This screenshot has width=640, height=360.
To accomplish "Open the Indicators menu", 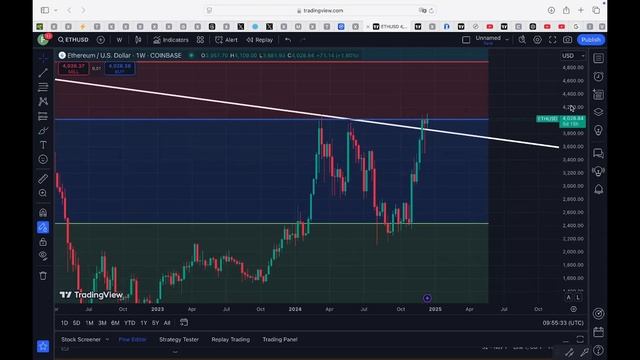I will coord(171,40).
